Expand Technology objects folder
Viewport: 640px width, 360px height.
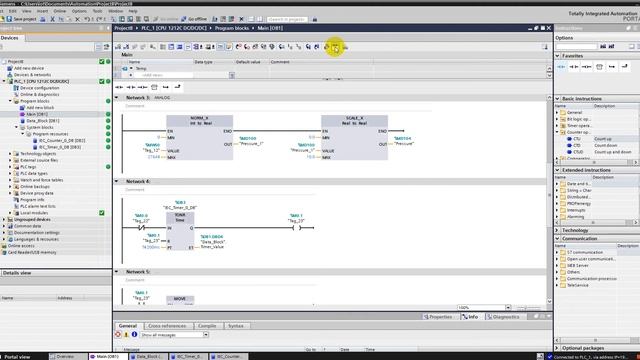coord(10,153)
